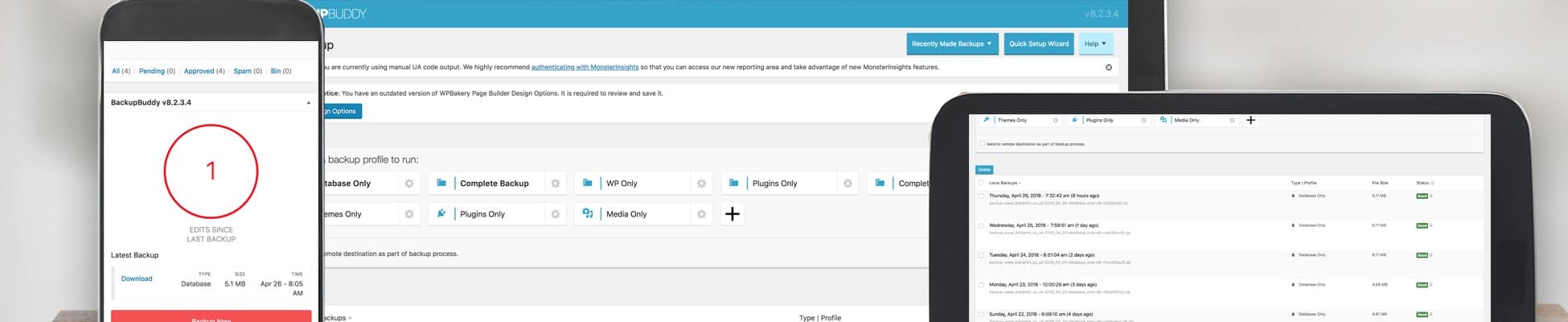This screenshot has height=322, width=1568.
Task: Open settings gear for WP Only profile
Action: (702, 184)
